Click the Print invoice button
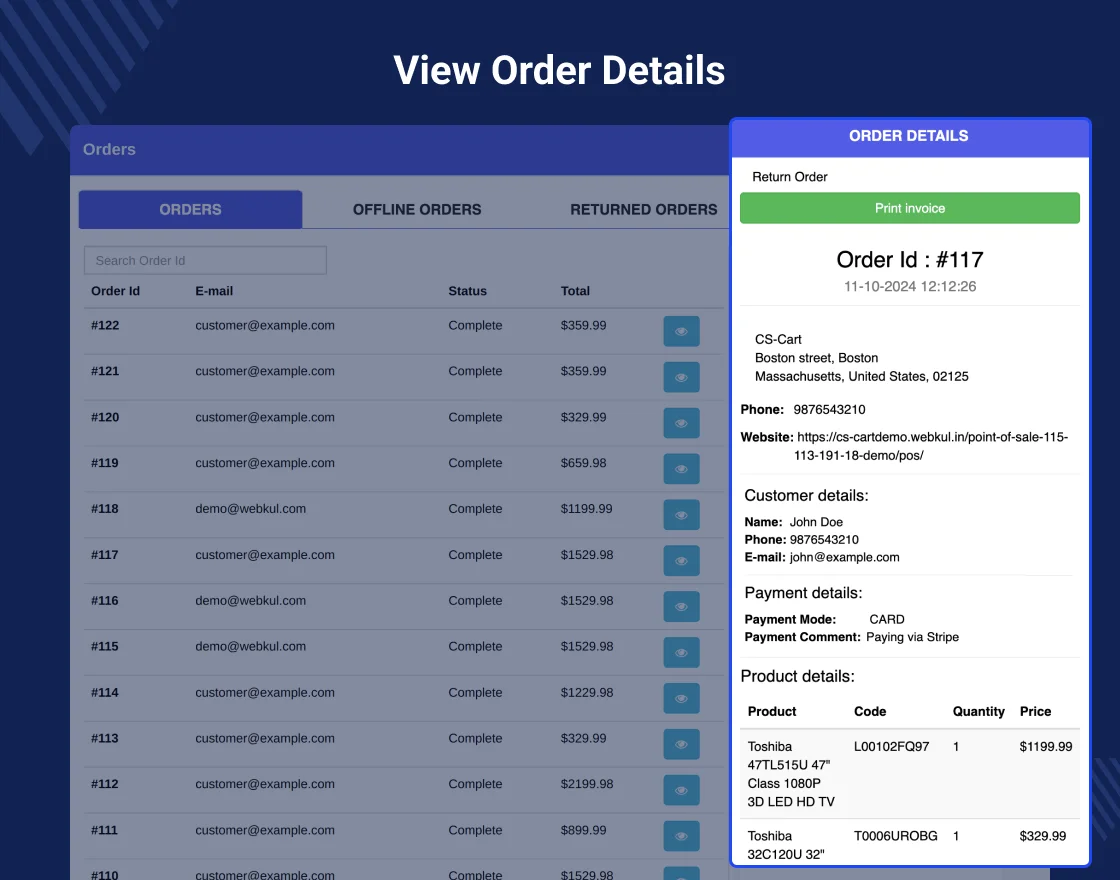The height and width of the screenshot is (880, 1120). [909, 208]
